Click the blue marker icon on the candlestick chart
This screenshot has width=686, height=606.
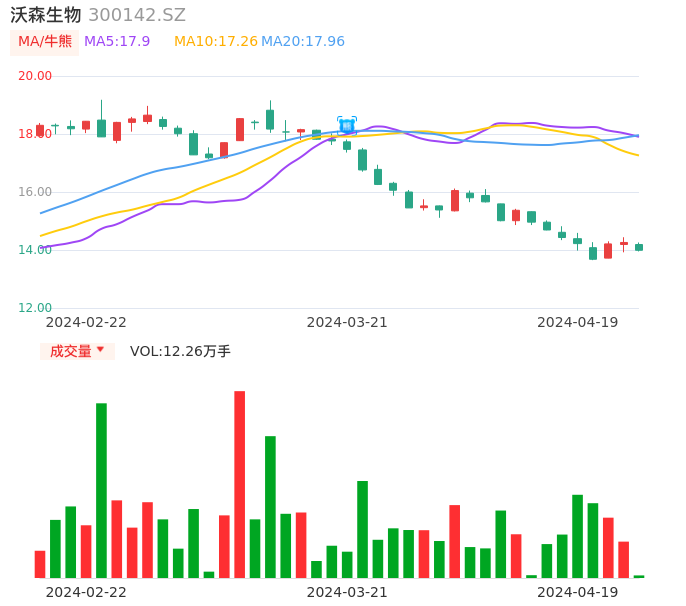pos(347,125)
